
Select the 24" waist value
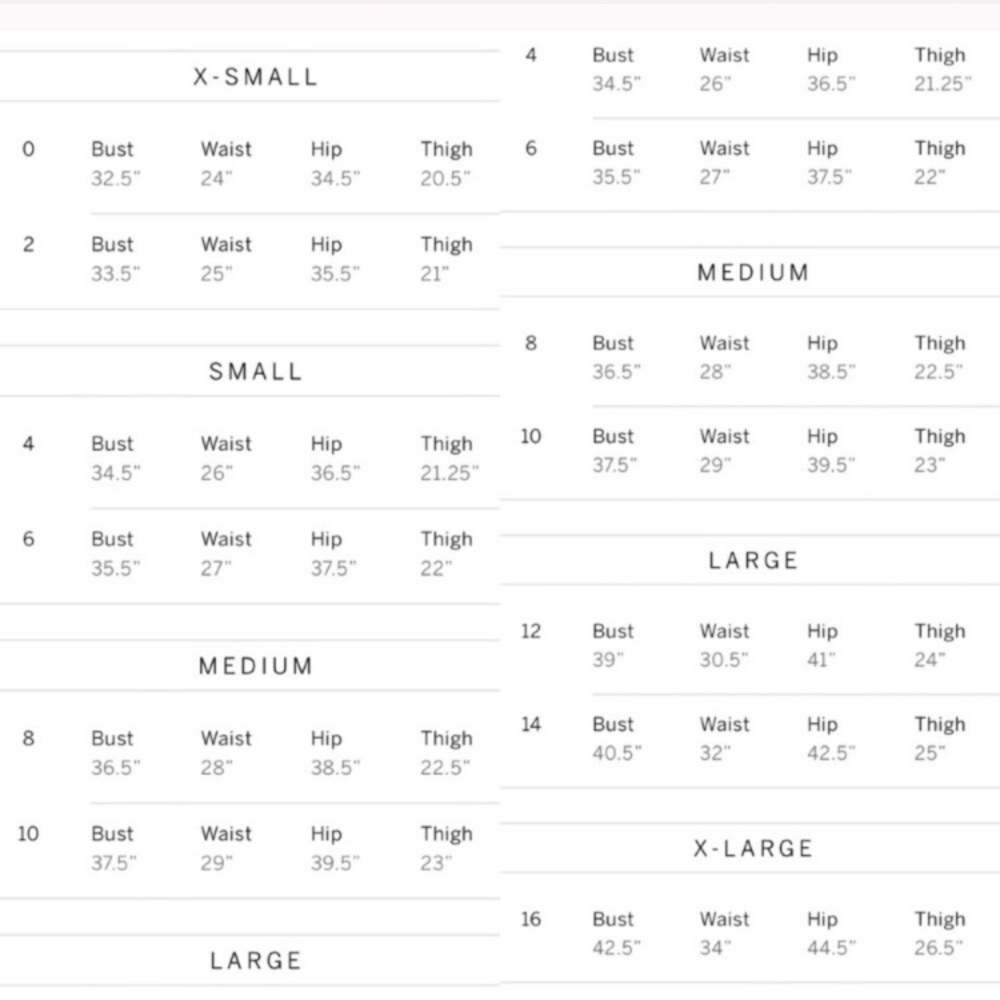(216, 178)
